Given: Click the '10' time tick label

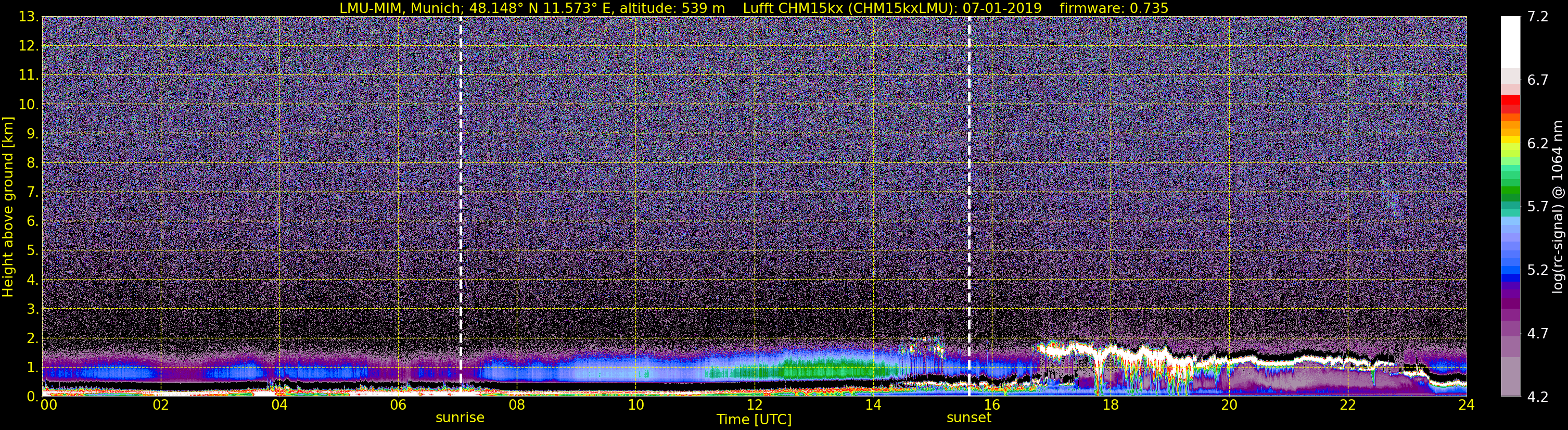Looking at the screenshot, I should pos(635,405).
